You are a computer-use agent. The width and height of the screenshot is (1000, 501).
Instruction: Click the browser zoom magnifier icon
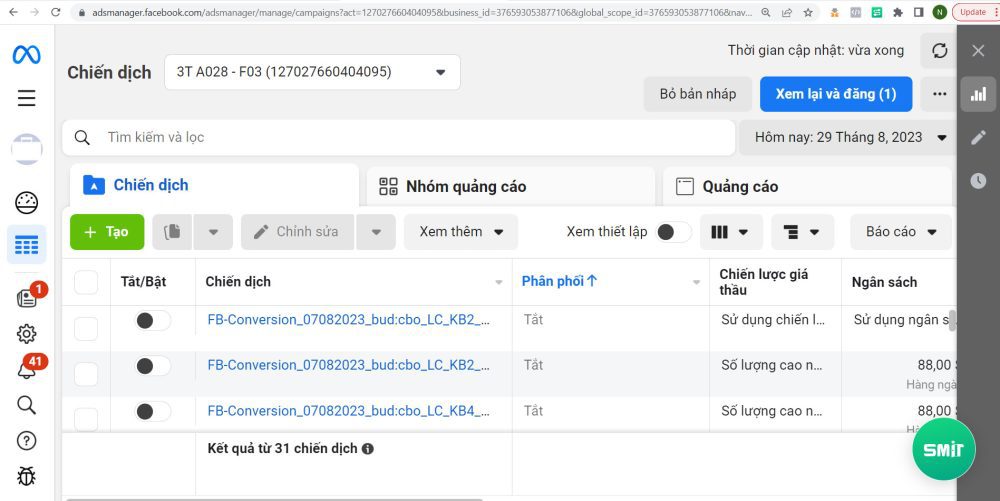[766, 12]
